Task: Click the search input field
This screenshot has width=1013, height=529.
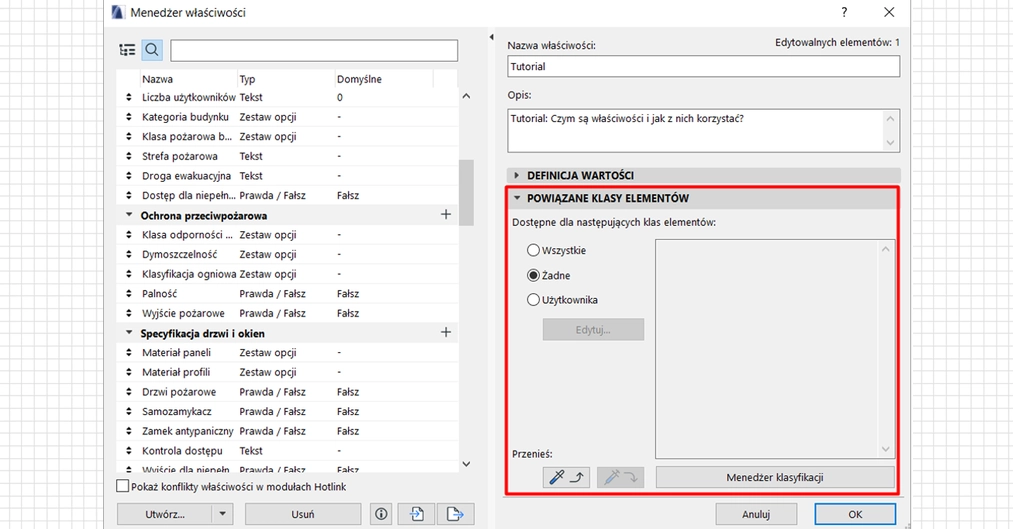Action: pos(314,50)
